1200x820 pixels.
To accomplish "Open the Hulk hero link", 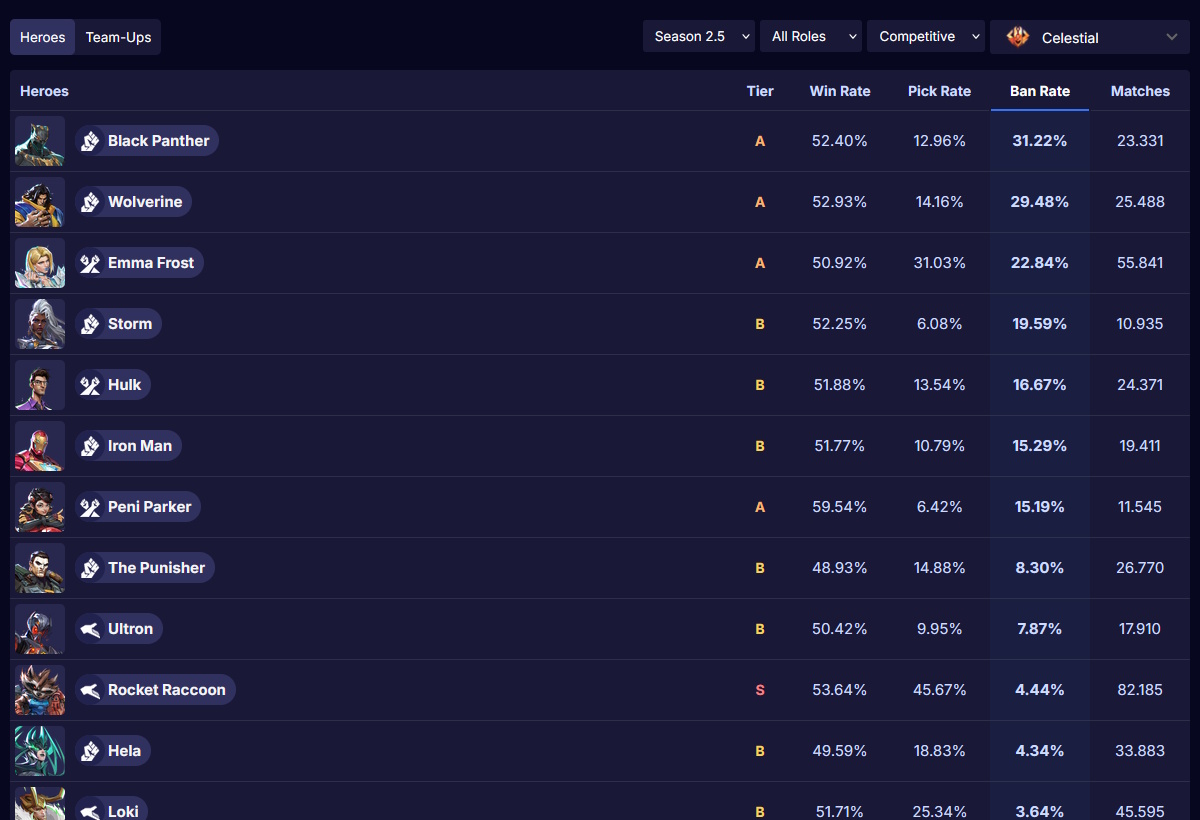I will (x=113, y=385).
